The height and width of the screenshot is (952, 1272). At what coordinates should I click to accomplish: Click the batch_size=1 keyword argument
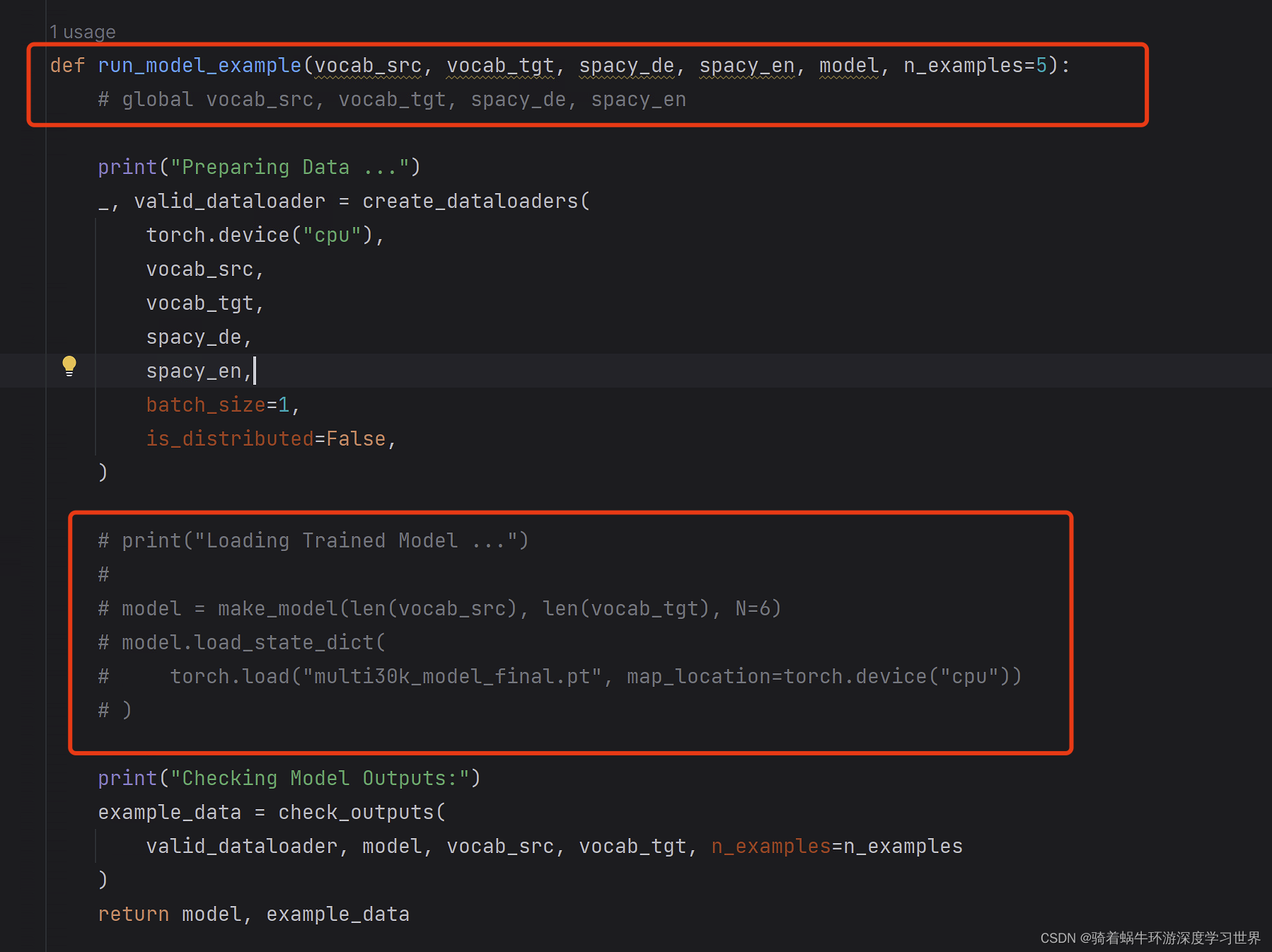coord(218,405)
